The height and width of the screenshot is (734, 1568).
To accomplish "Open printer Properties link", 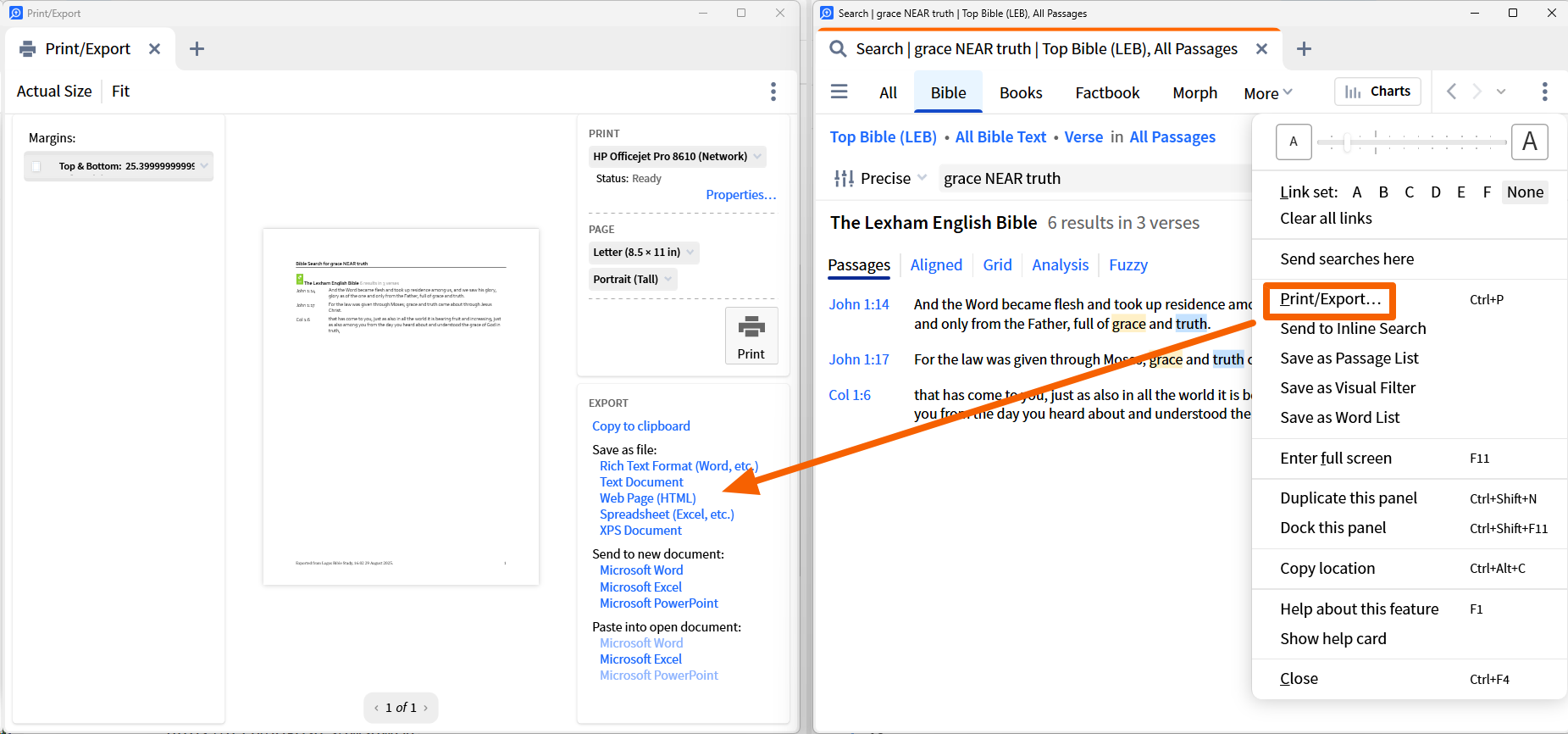I will pos(741,195).
